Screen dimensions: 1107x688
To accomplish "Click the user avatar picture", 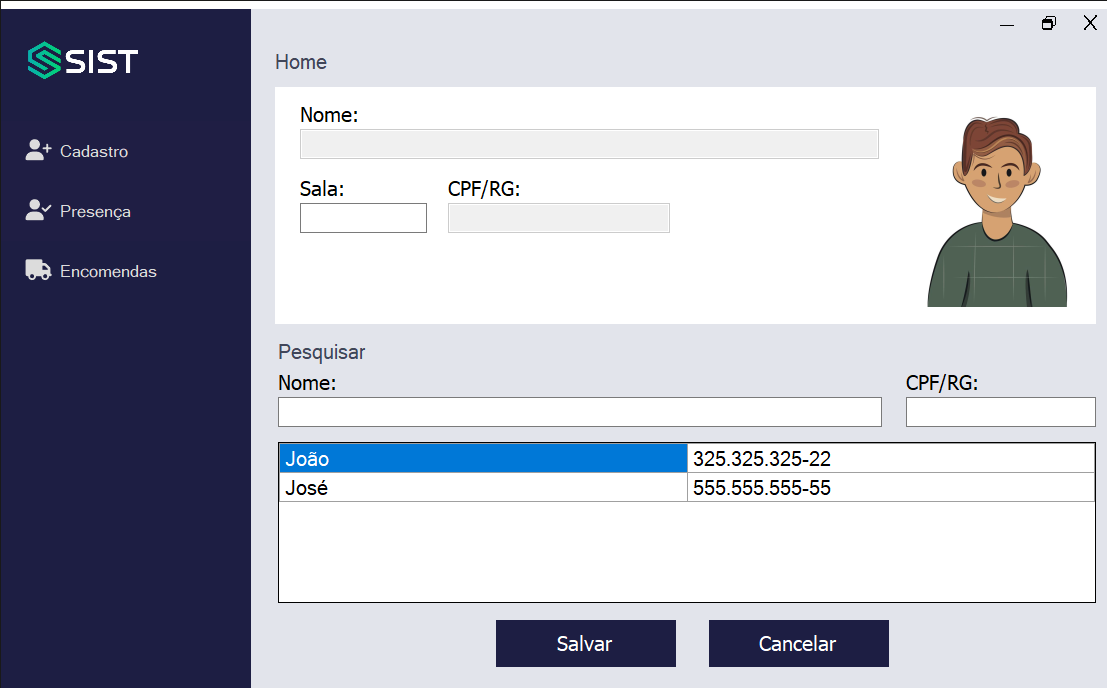I will point(997,211).
